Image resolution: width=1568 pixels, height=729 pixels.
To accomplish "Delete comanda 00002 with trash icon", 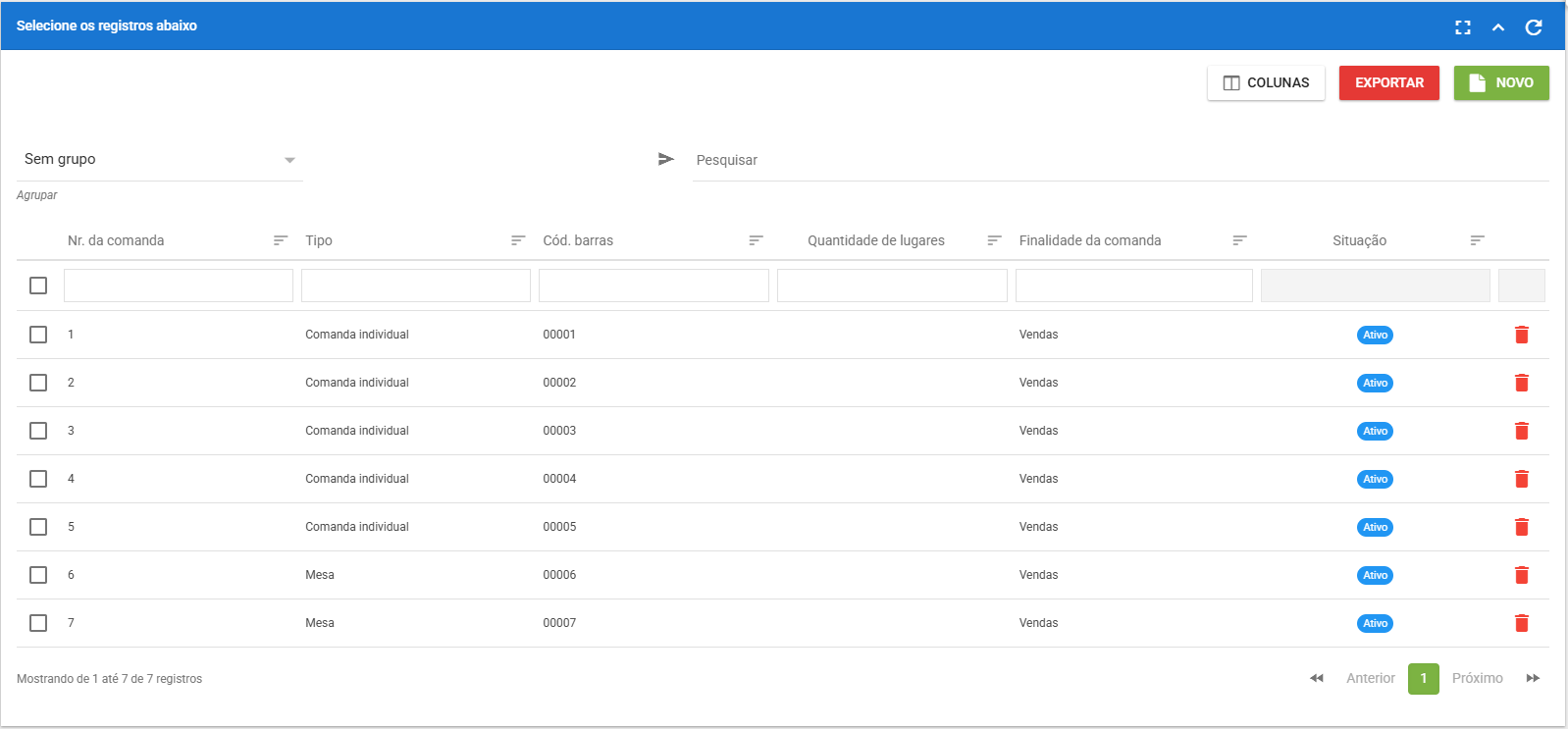I will [1522, 383].
